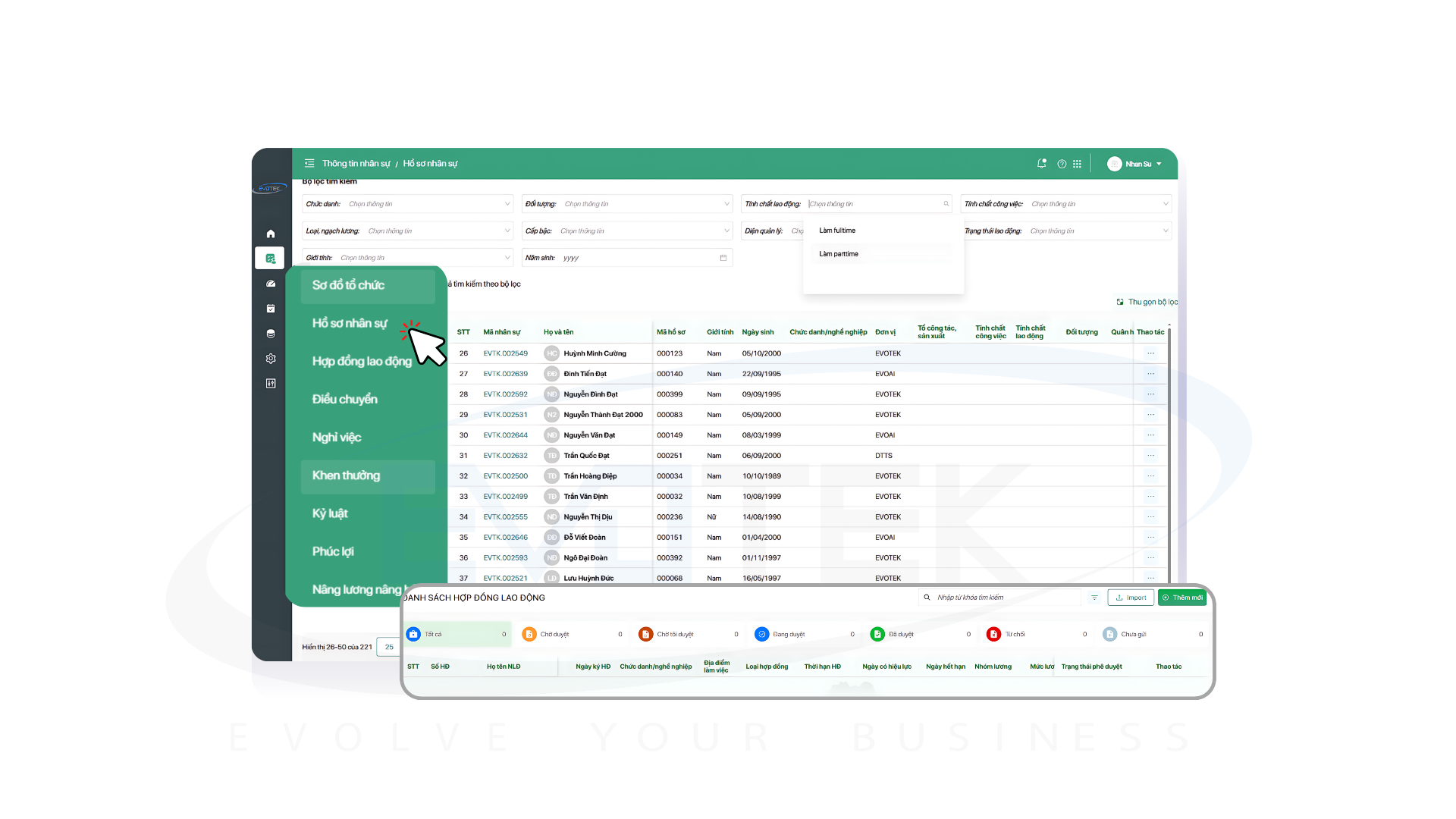Viewport: 1456px width, 819px height.
Task: Open notifications bell icon
Action: [1042, 164]
